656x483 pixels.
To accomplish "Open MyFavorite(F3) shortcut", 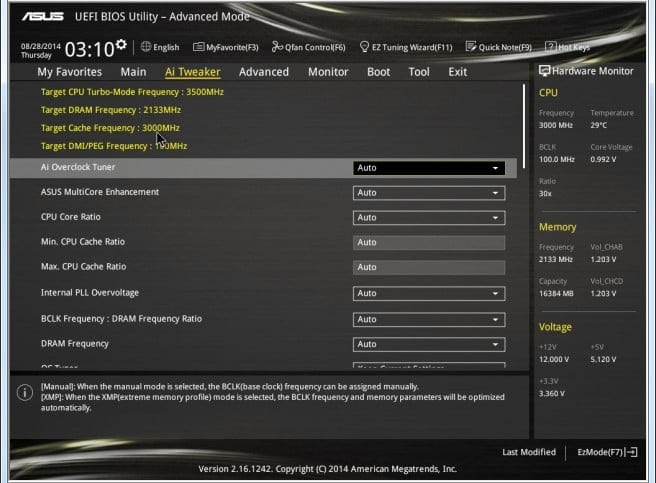I will point(226,47).
